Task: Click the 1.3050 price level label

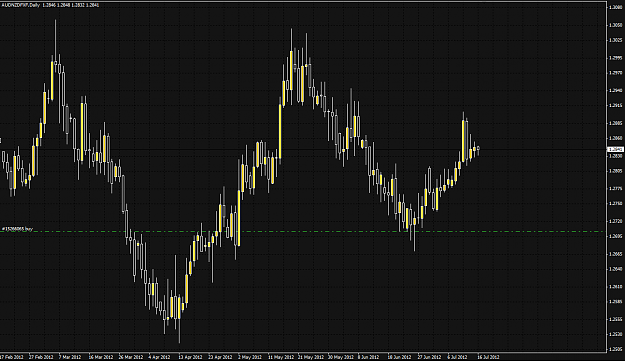Action: tap(616, 25)
